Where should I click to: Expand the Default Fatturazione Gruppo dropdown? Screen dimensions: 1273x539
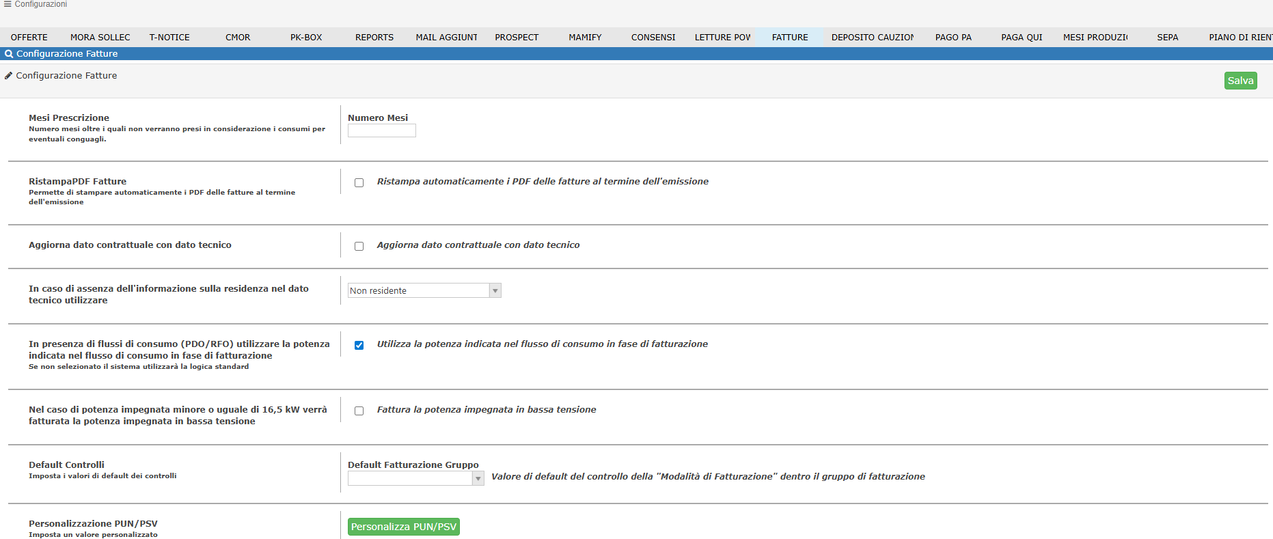tap(416, 478)
